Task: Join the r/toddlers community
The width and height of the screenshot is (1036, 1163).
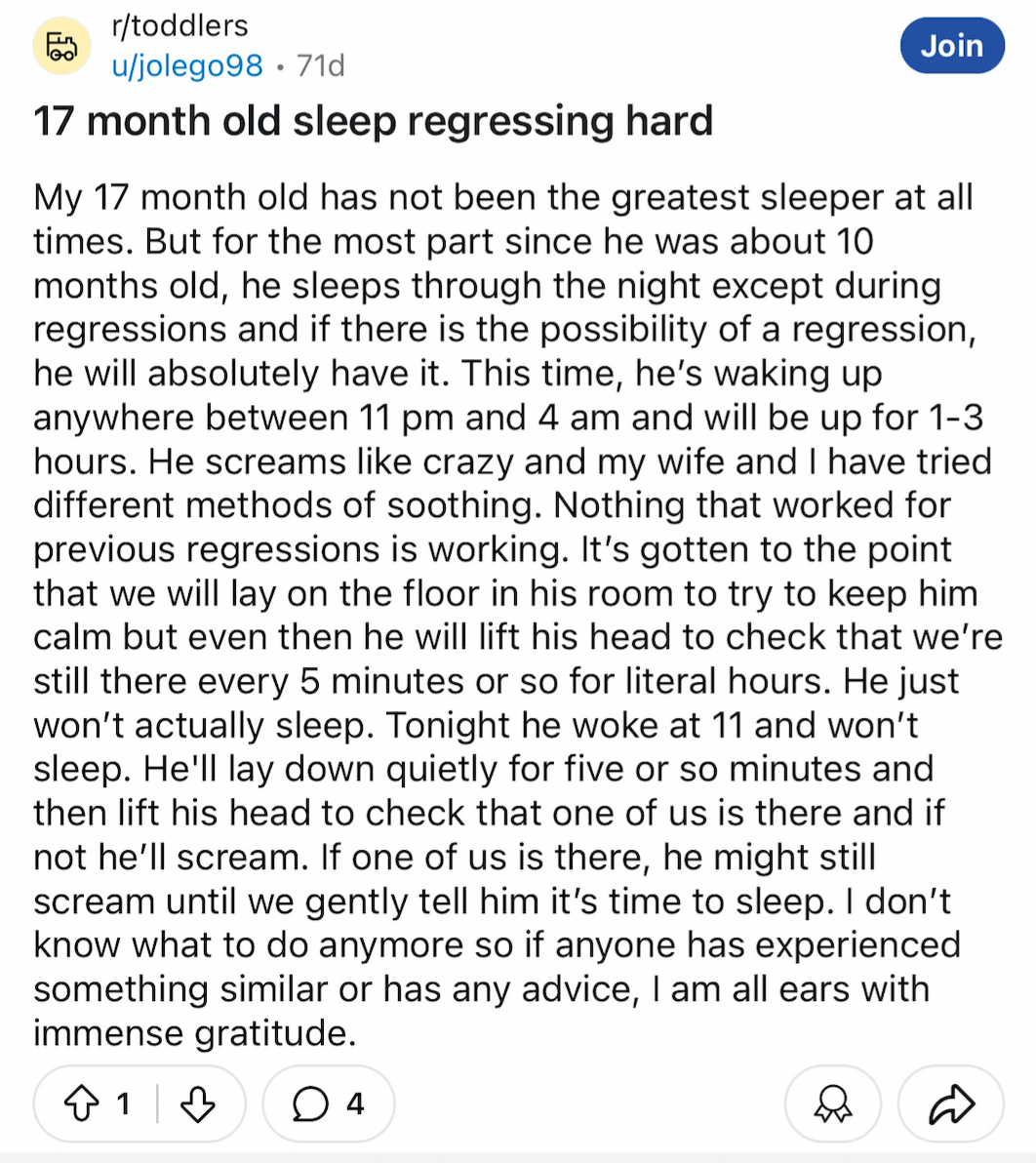Action: [952, 45]
